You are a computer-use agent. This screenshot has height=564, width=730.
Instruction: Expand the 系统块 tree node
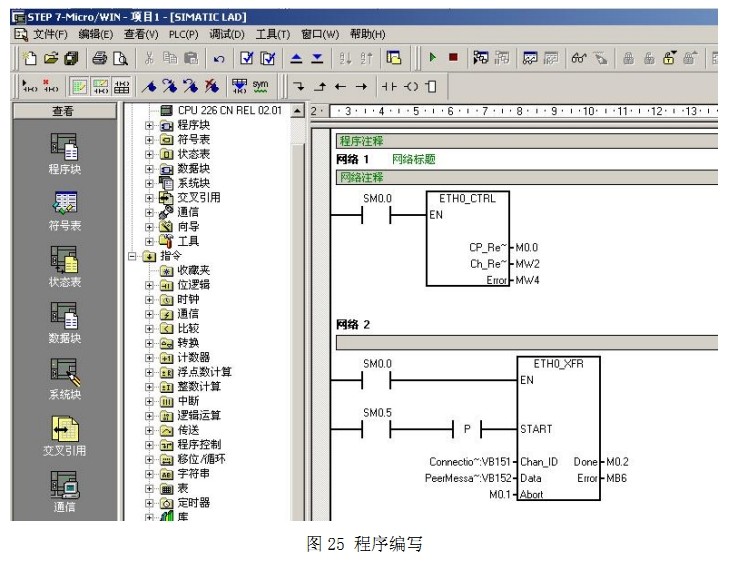point(149,183)
